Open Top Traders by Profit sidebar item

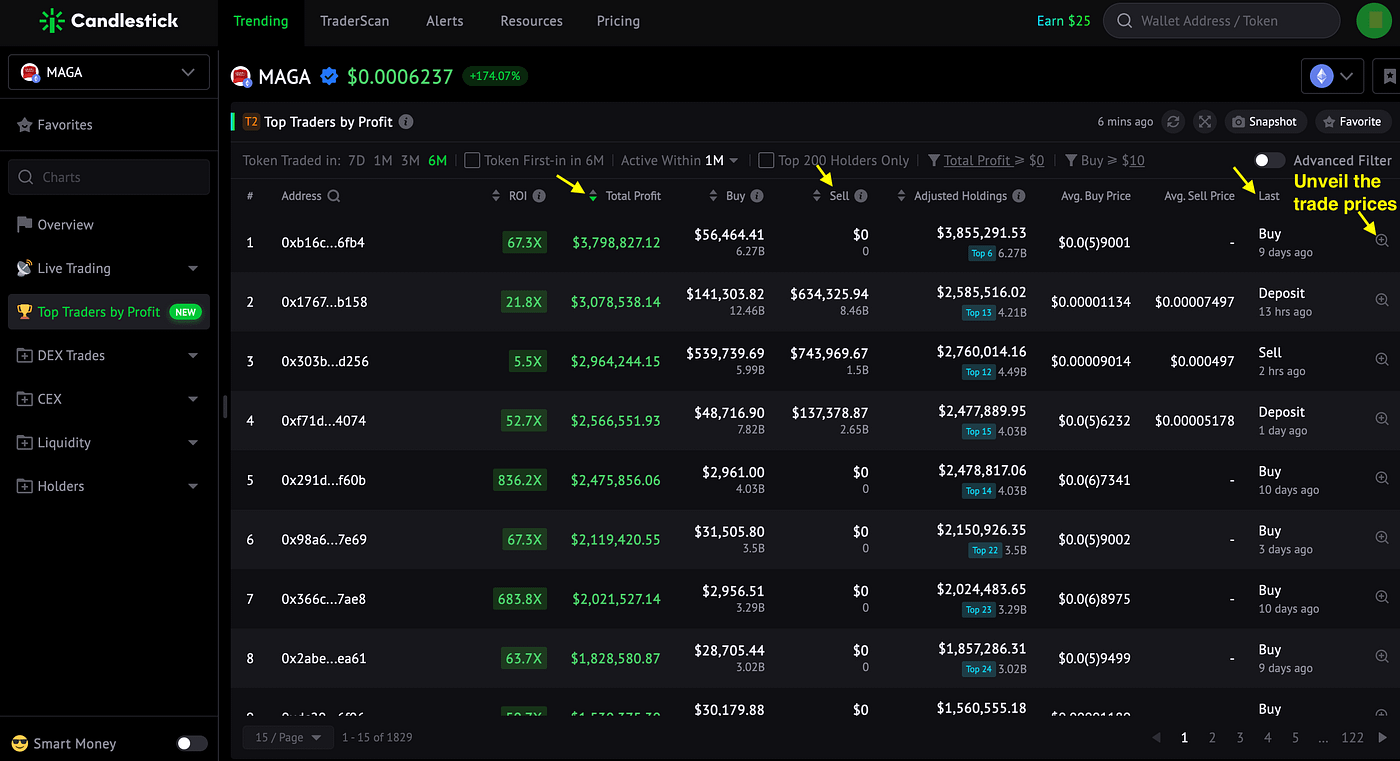tap(109, 312)
